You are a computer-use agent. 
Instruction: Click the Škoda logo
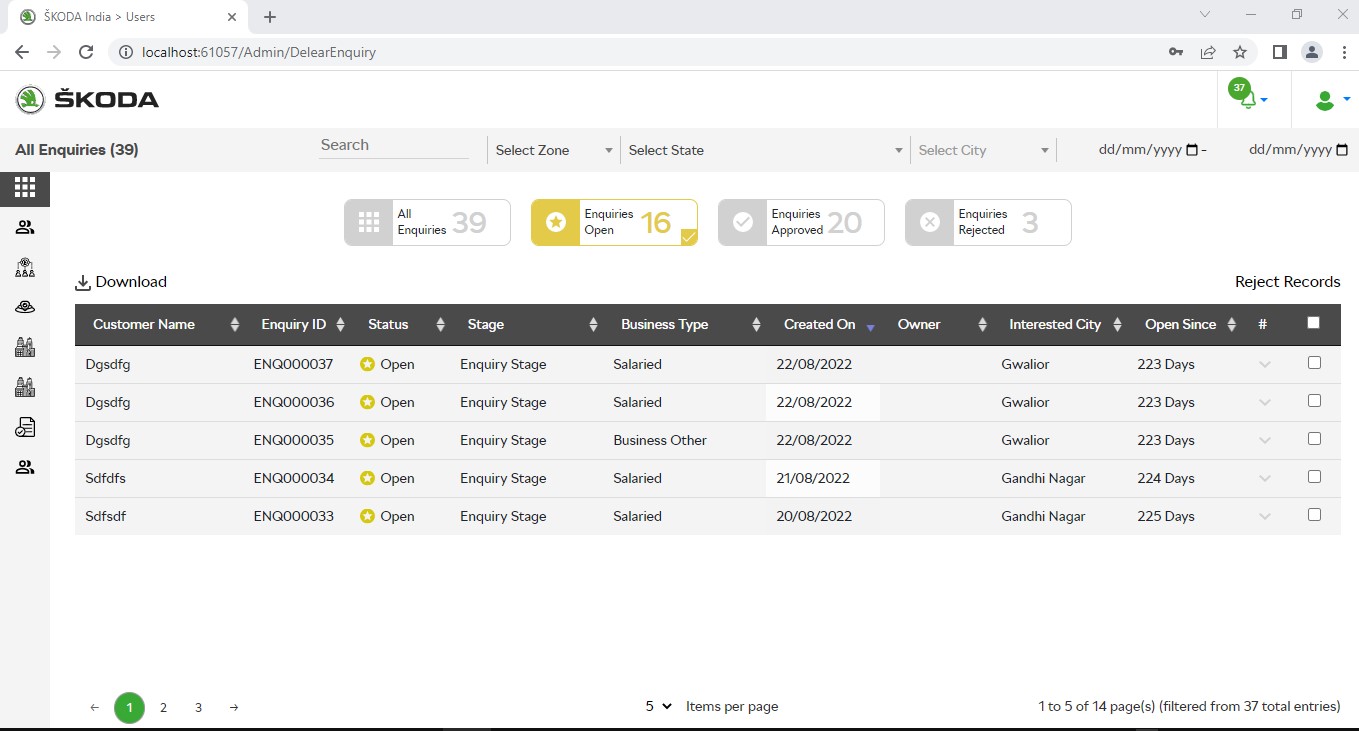point(87,99)
